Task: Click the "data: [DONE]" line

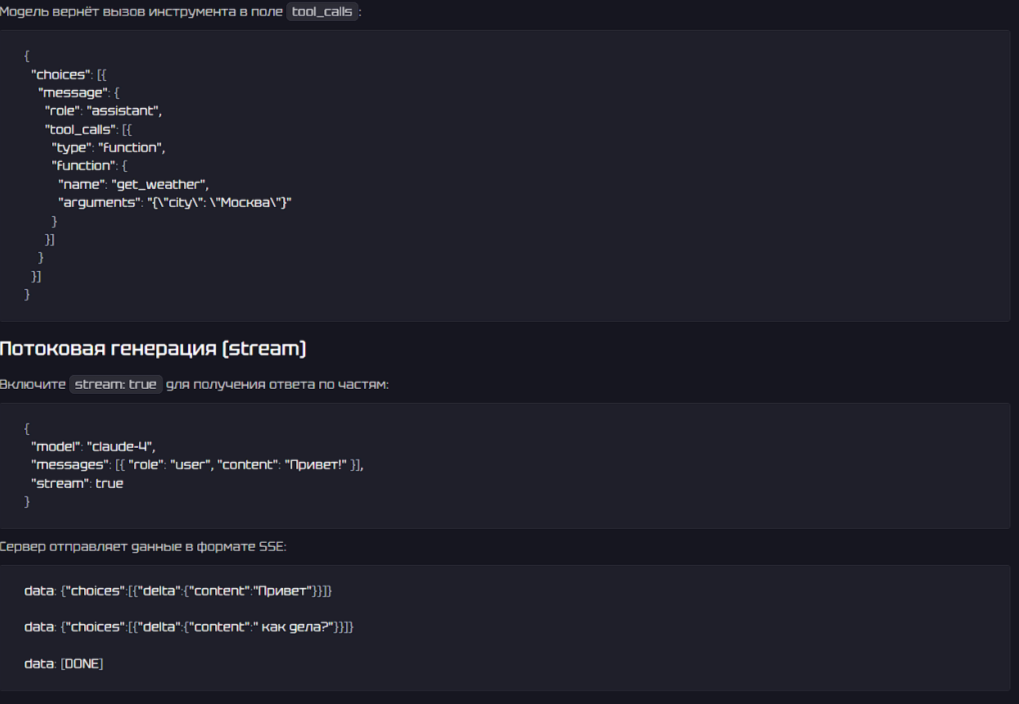Action: click(63, 663)
